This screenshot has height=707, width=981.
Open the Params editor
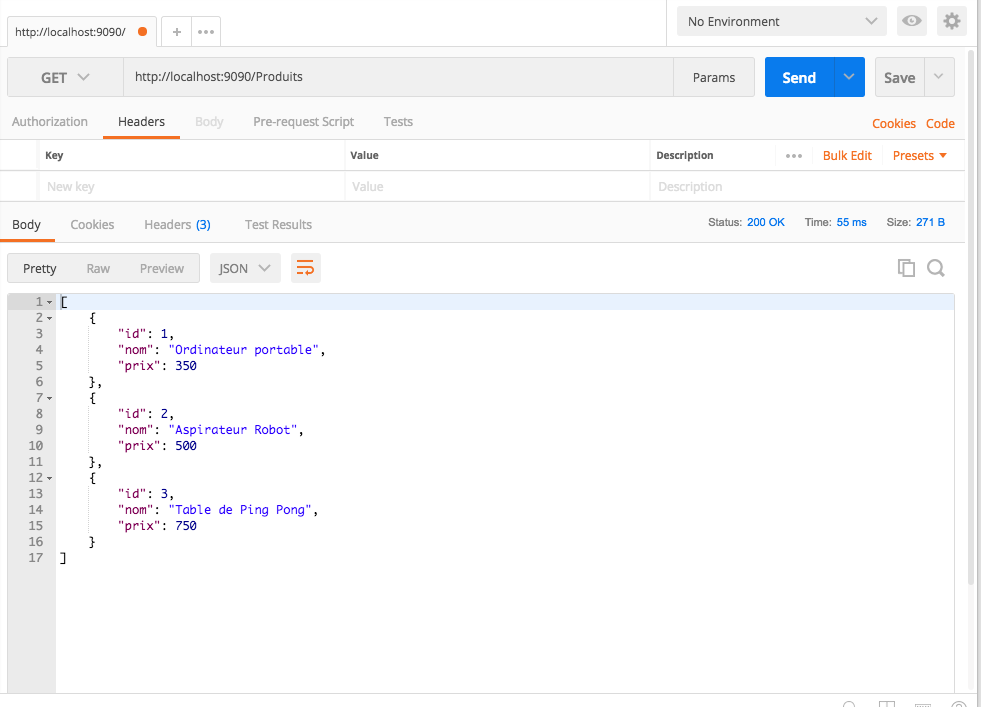pos(714,78)
